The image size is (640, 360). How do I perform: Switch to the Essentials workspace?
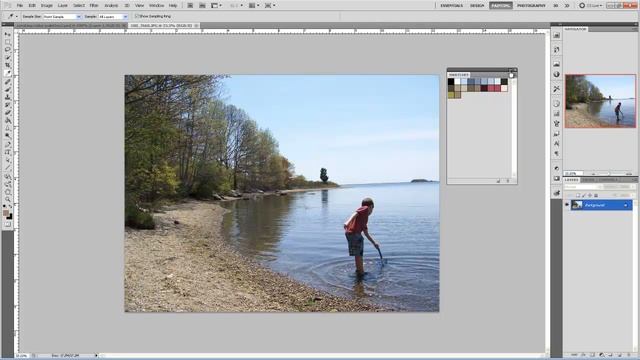(x=451, y=6)
